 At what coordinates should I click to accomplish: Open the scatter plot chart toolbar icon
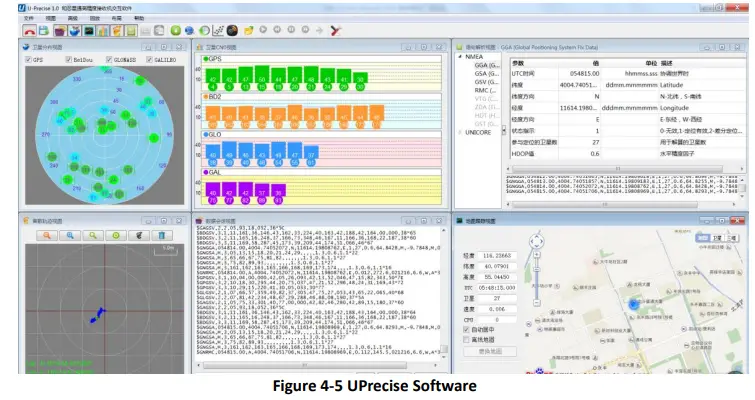tap(218, 31)
